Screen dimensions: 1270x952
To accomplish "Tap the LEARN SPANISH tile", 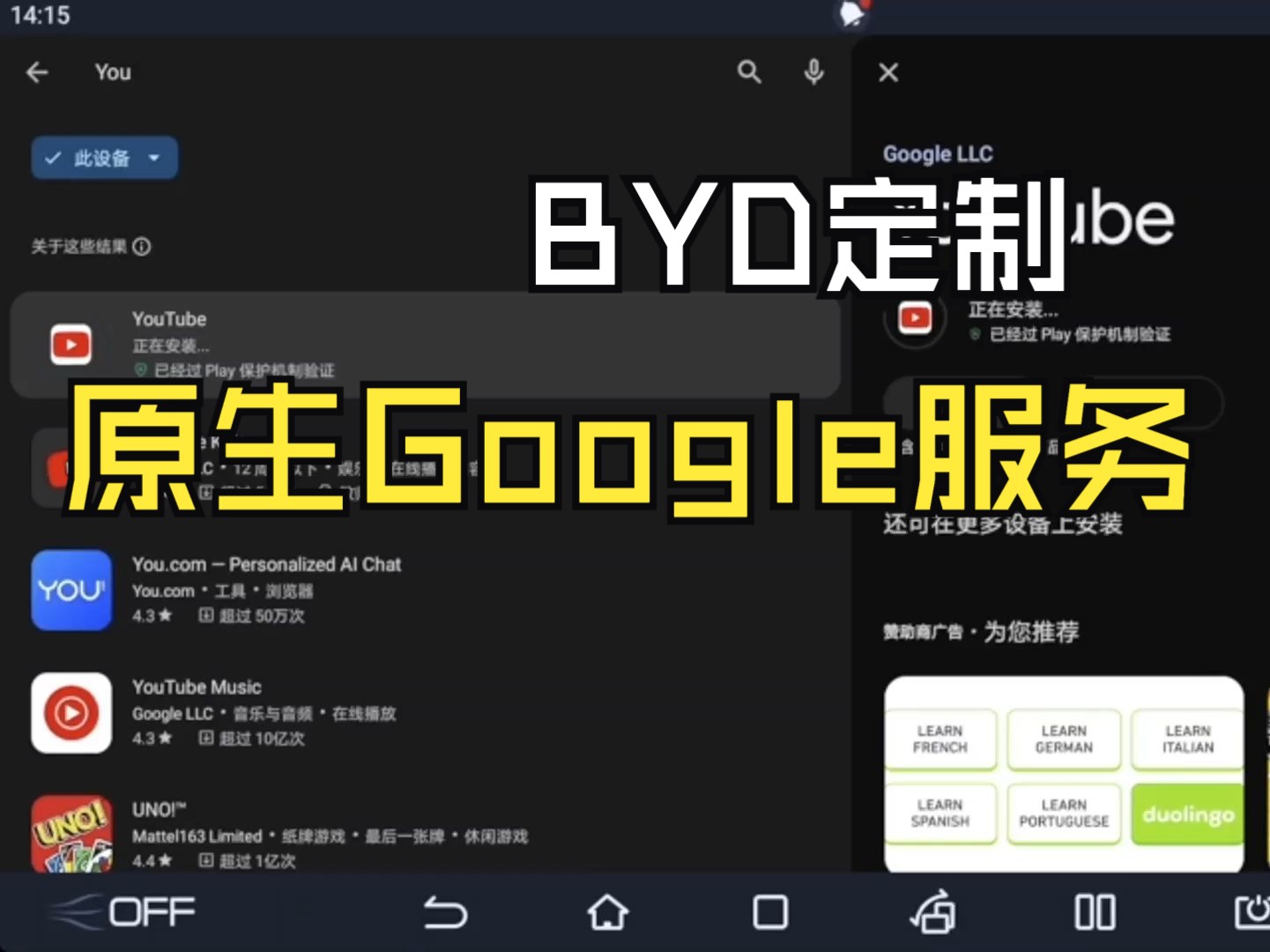I will point(940,814).
